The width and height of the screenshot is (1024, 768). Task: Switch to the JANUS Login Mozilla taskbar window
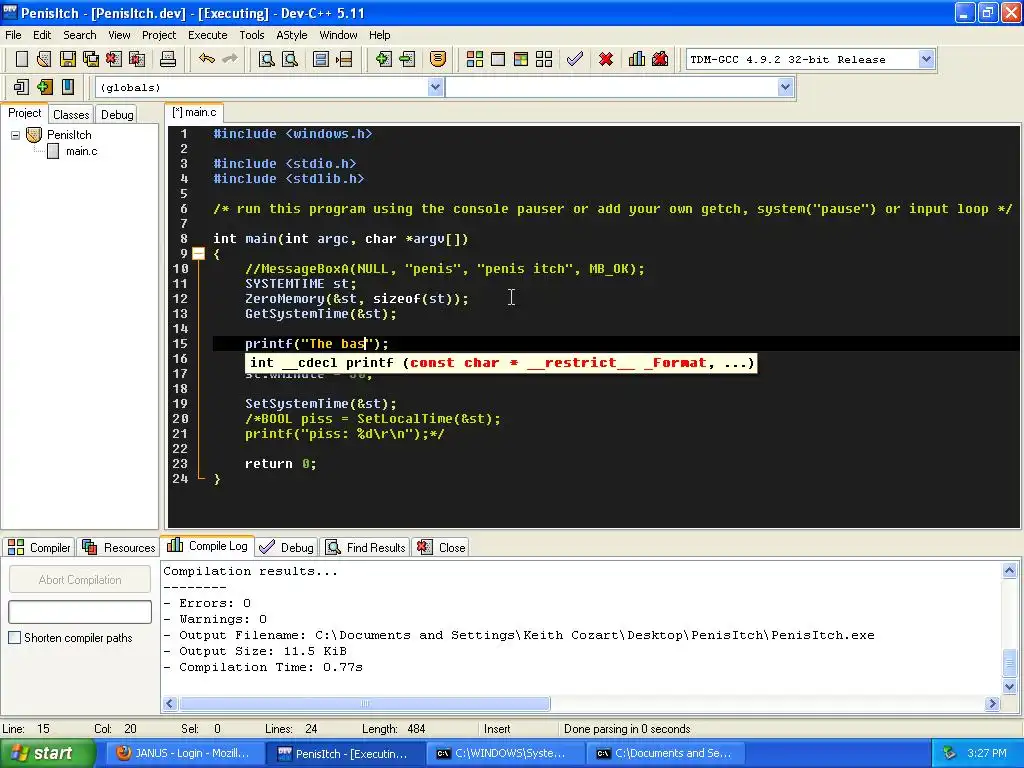pyautogui.click(x=184, y=754)
